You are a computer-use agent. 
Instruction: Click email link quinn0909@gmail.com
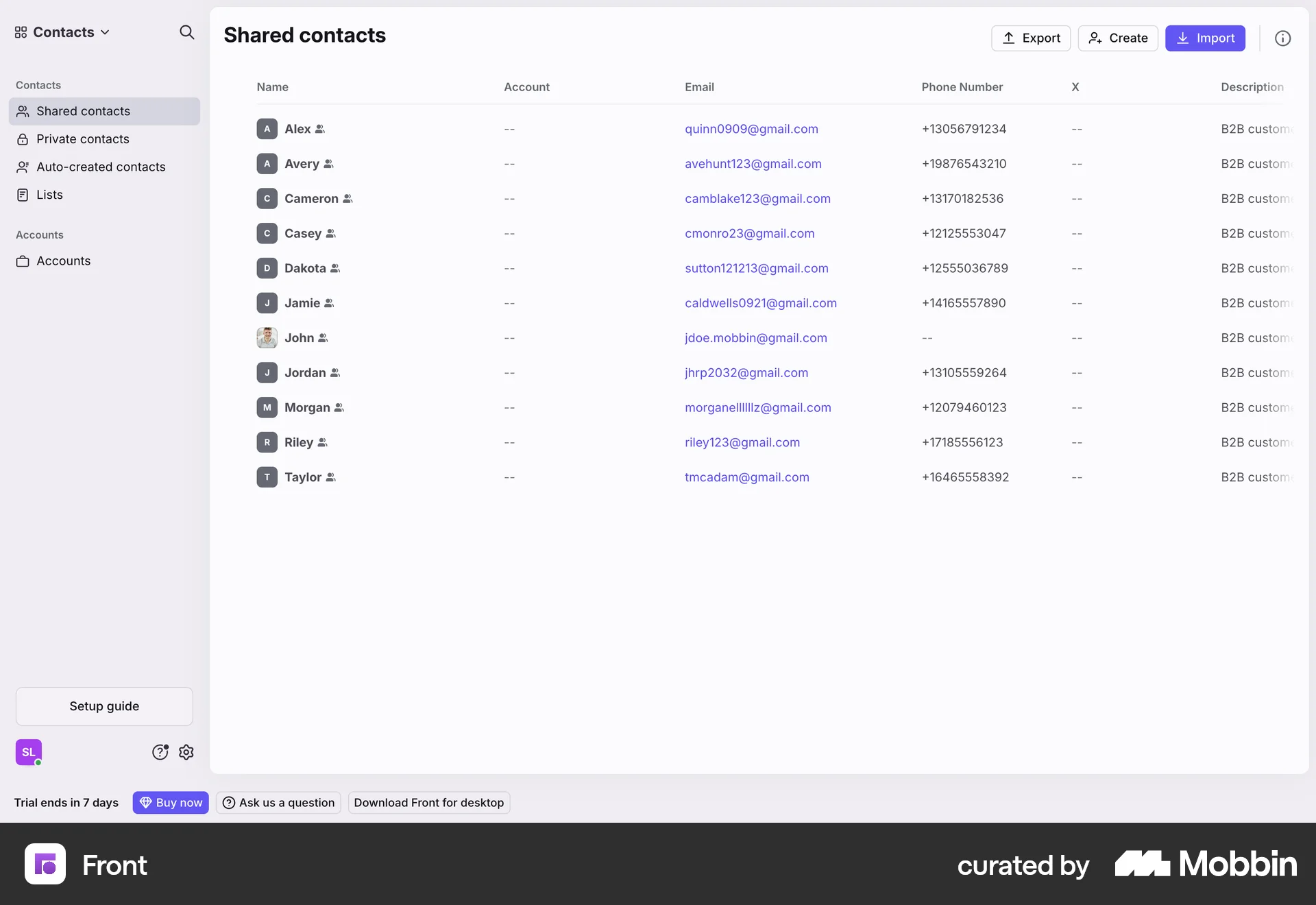(751, 129)
